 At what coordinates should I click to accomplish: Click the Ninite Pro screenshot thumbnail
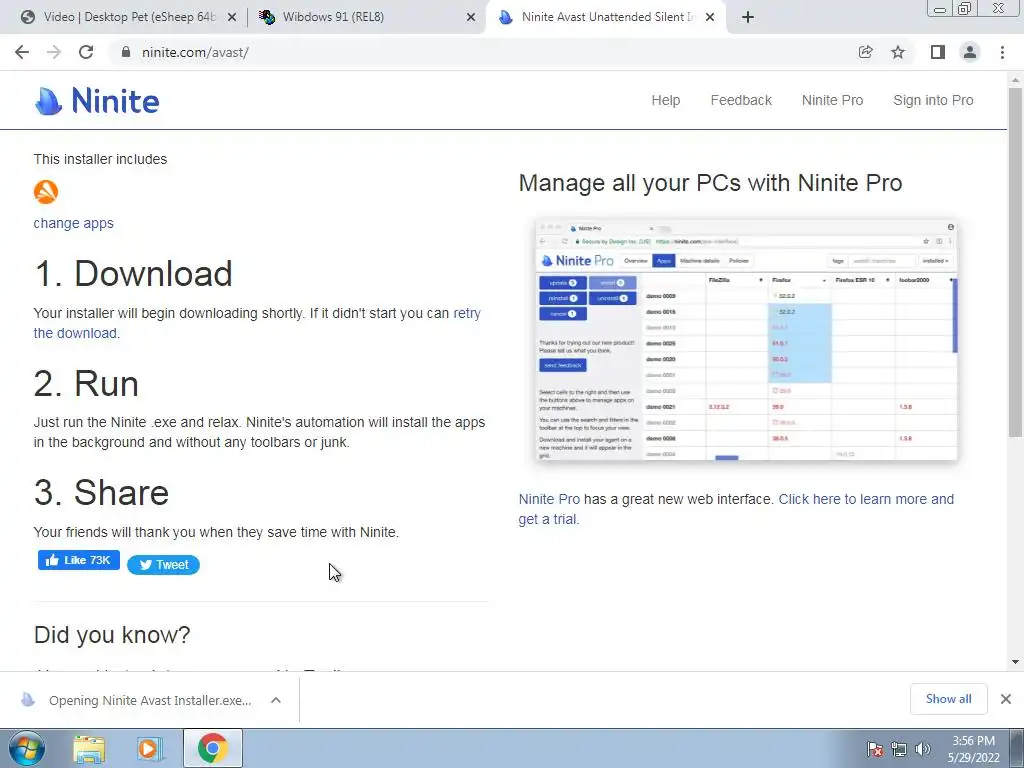tap(746, 340)
